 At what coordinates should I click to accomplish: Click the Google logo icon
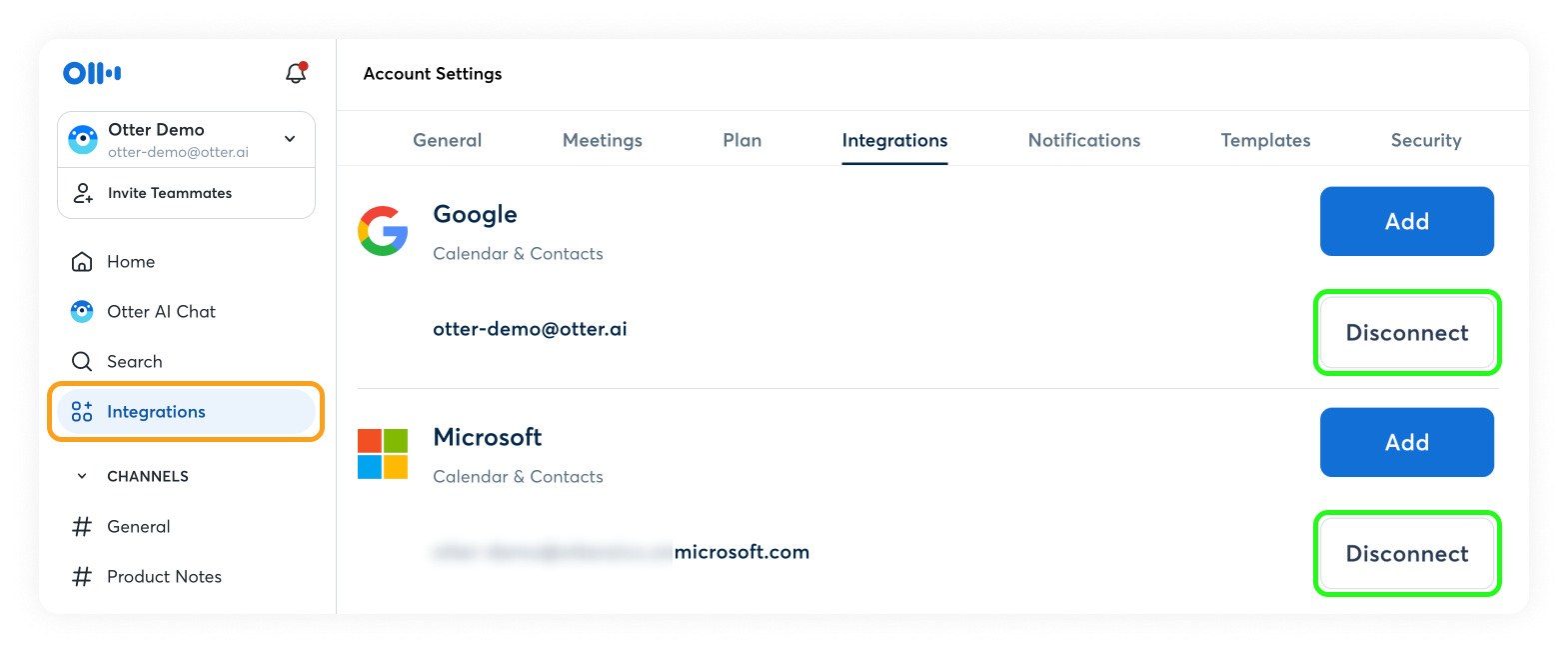[x=383, y=231]
